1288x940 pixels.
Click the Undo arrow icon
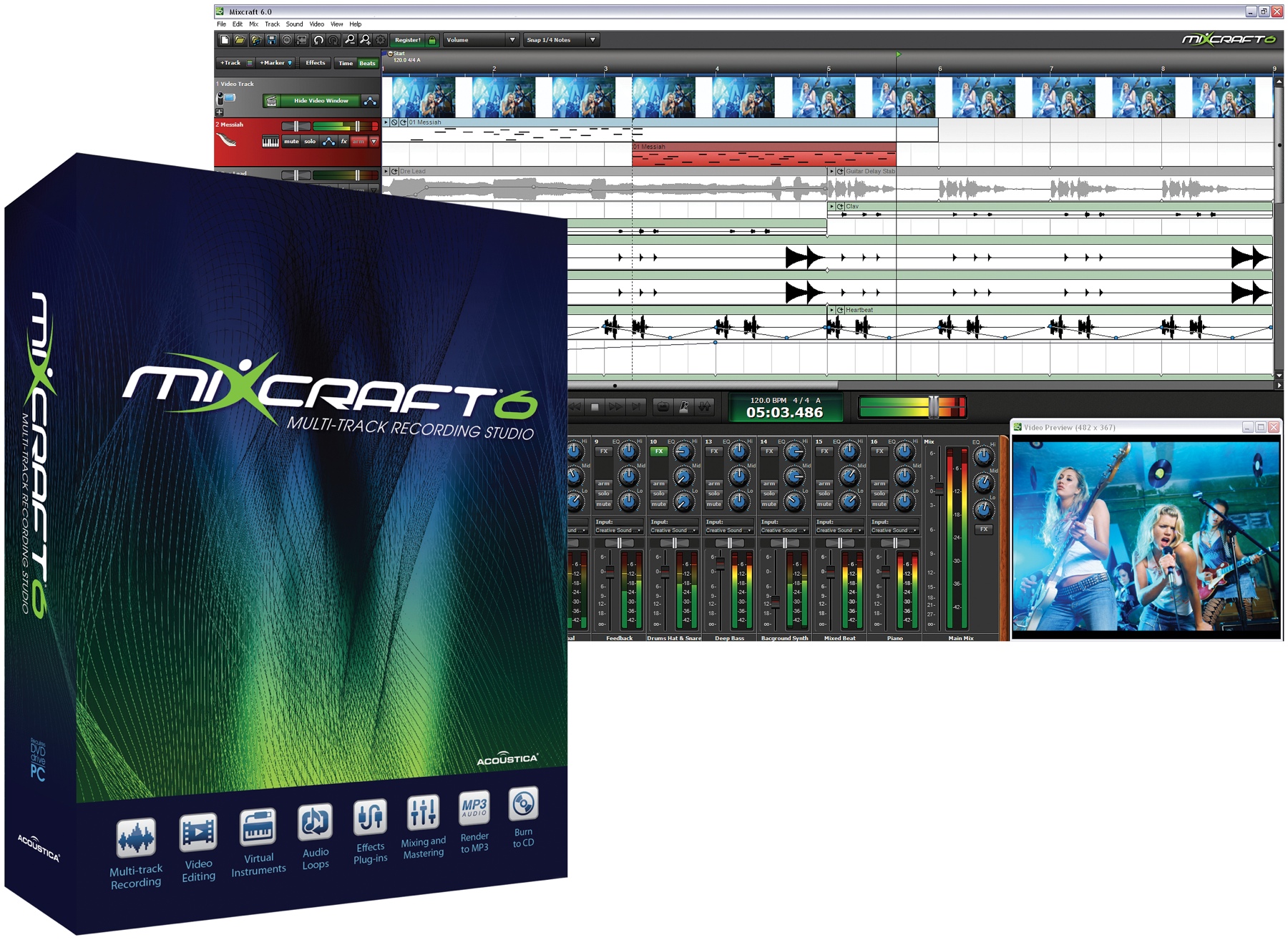click(318, 40)
